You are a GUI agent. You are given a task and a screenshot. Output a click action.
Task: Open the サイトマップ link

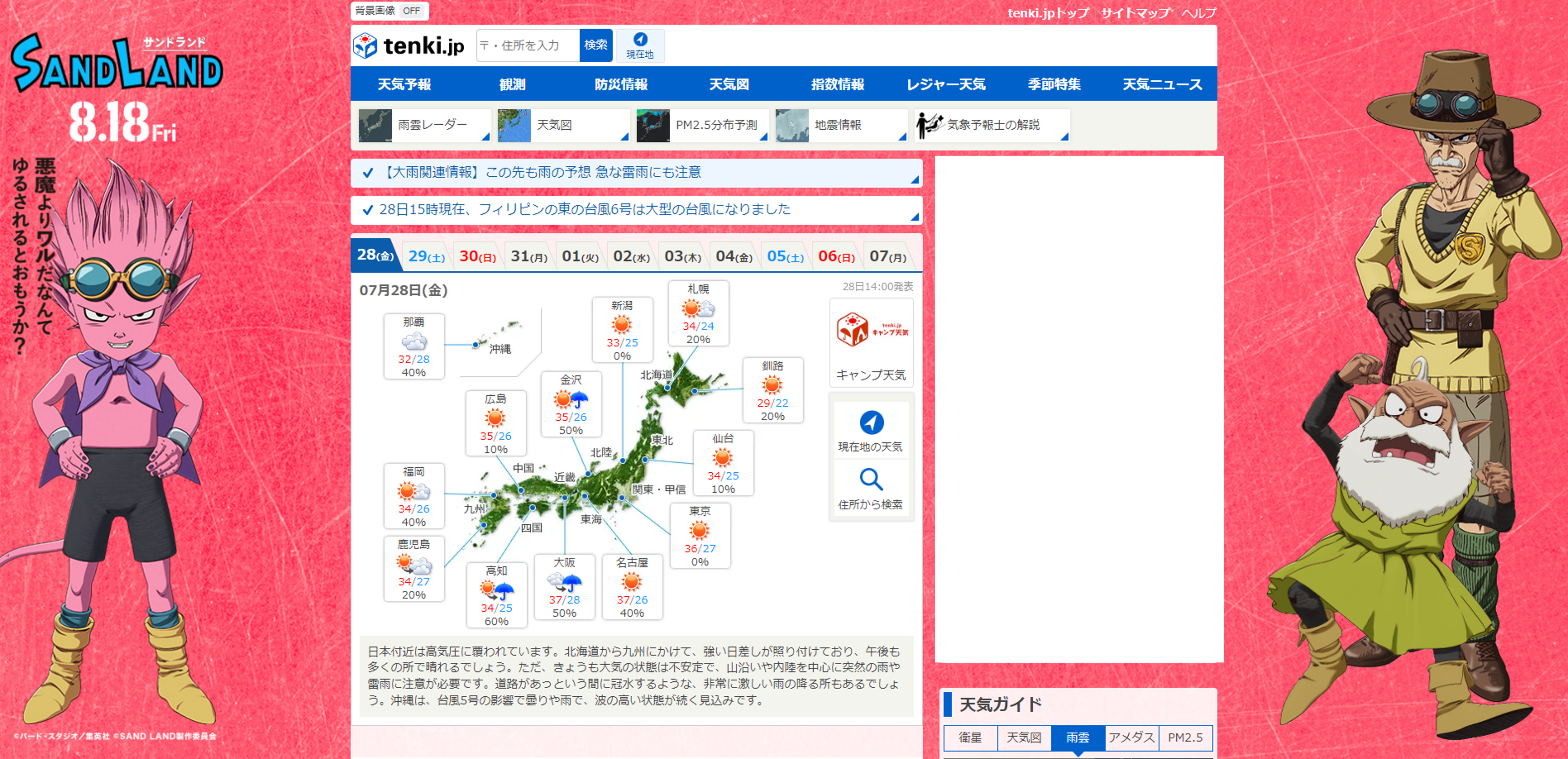tap(1135, 13)
